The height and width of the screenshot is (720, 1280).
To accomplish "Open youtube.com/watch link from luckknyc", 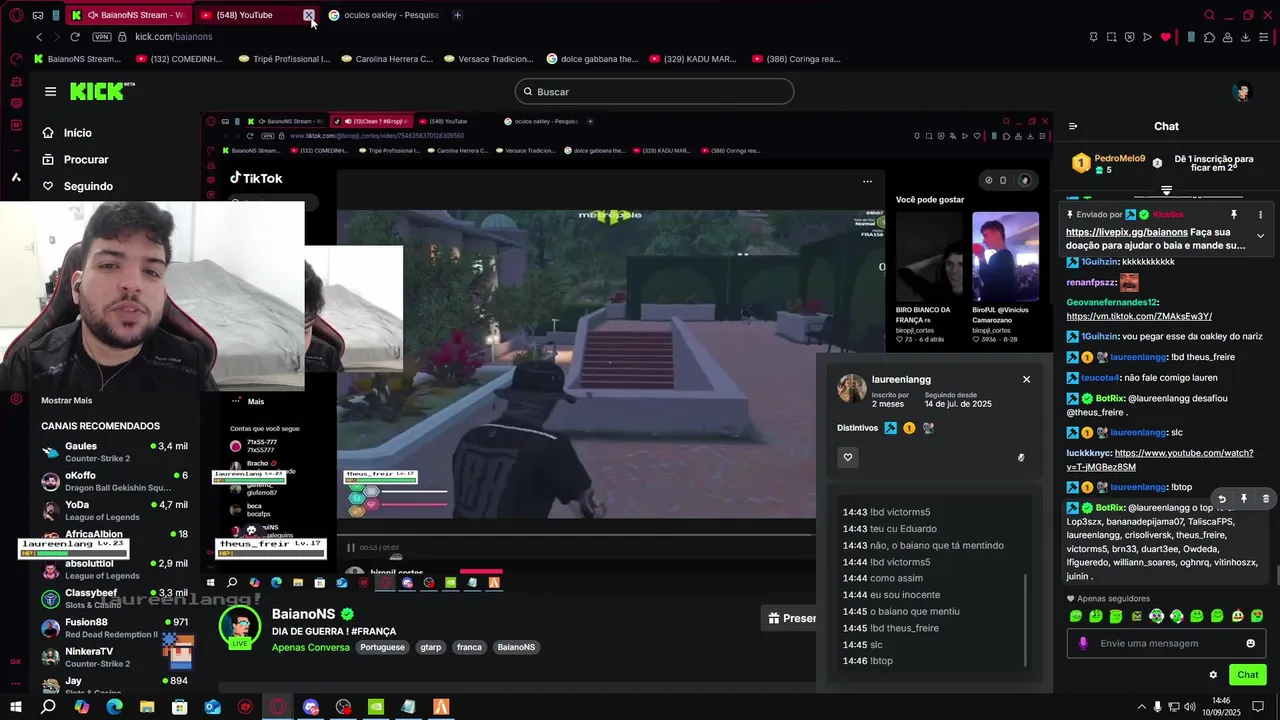I will [x=1160, y=460].
